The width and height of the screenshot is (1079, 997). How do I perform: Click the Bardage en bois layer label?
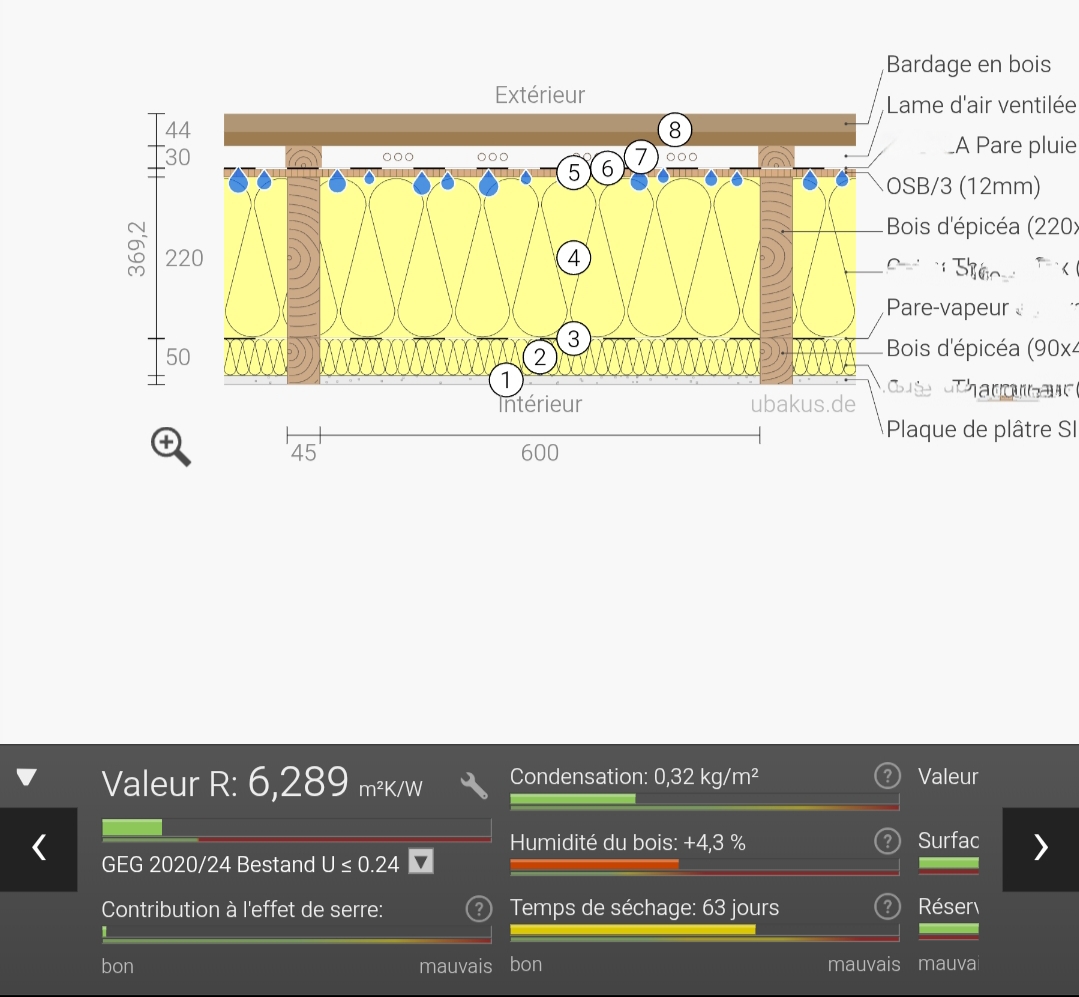click(968, 65)
